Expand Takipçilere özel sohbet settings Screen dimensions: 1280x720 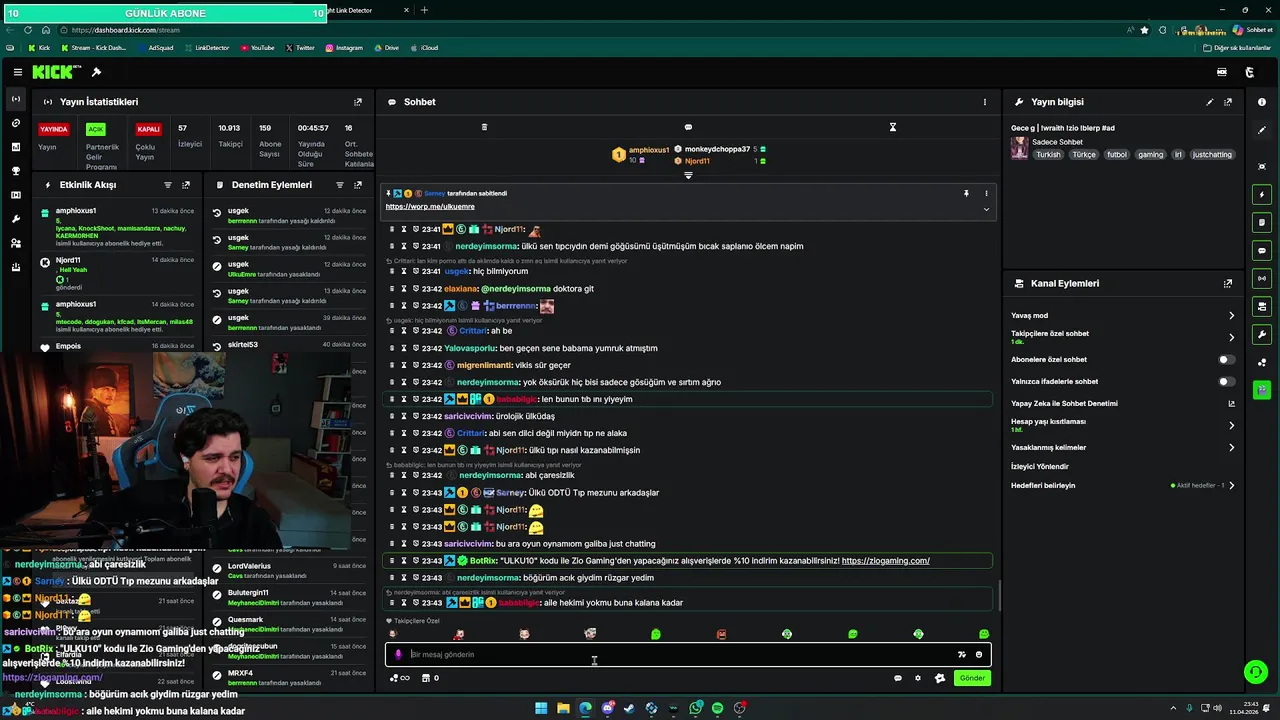coord(1232,337)
